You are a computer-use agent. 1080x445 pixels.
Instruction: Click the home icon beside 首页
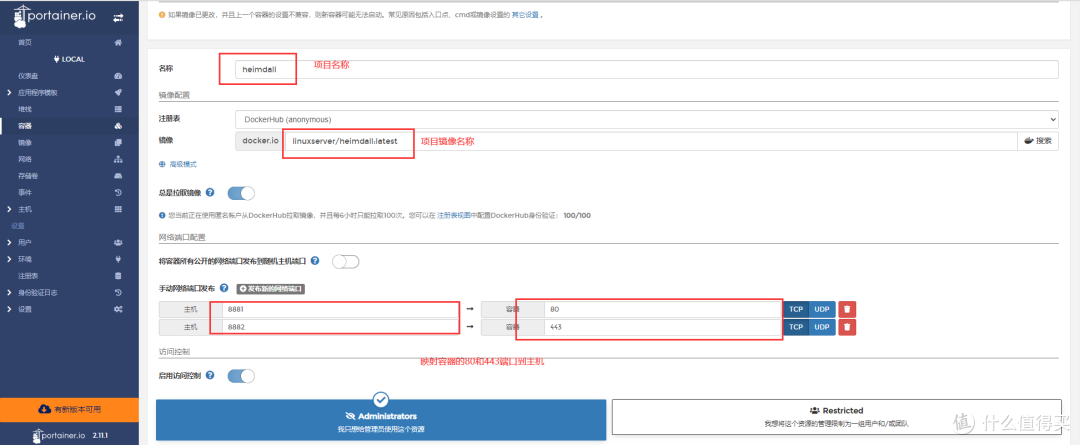[118, 43]
